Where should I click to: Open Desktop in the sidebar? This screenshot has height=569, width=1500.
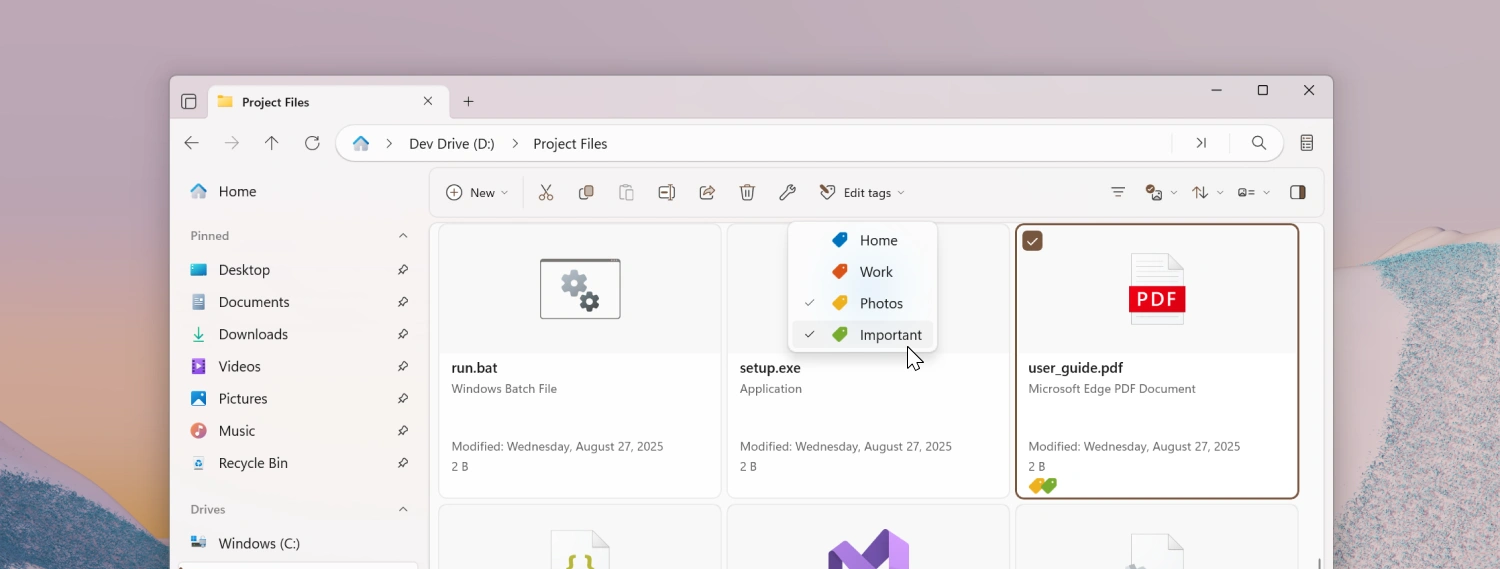[x=298, y=270]
